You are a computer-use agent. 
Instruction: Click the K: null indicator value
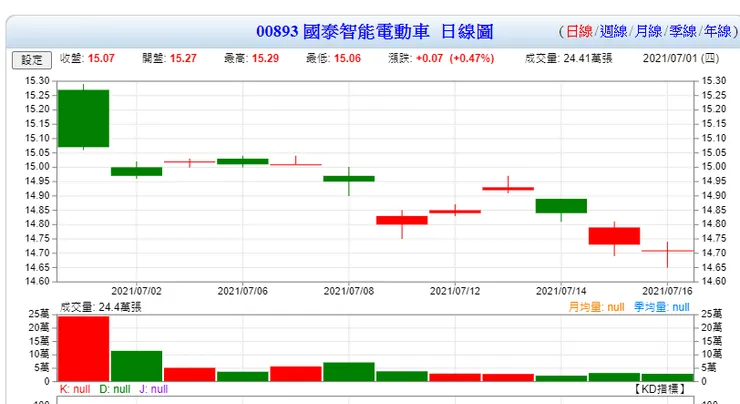pos(75,389)
